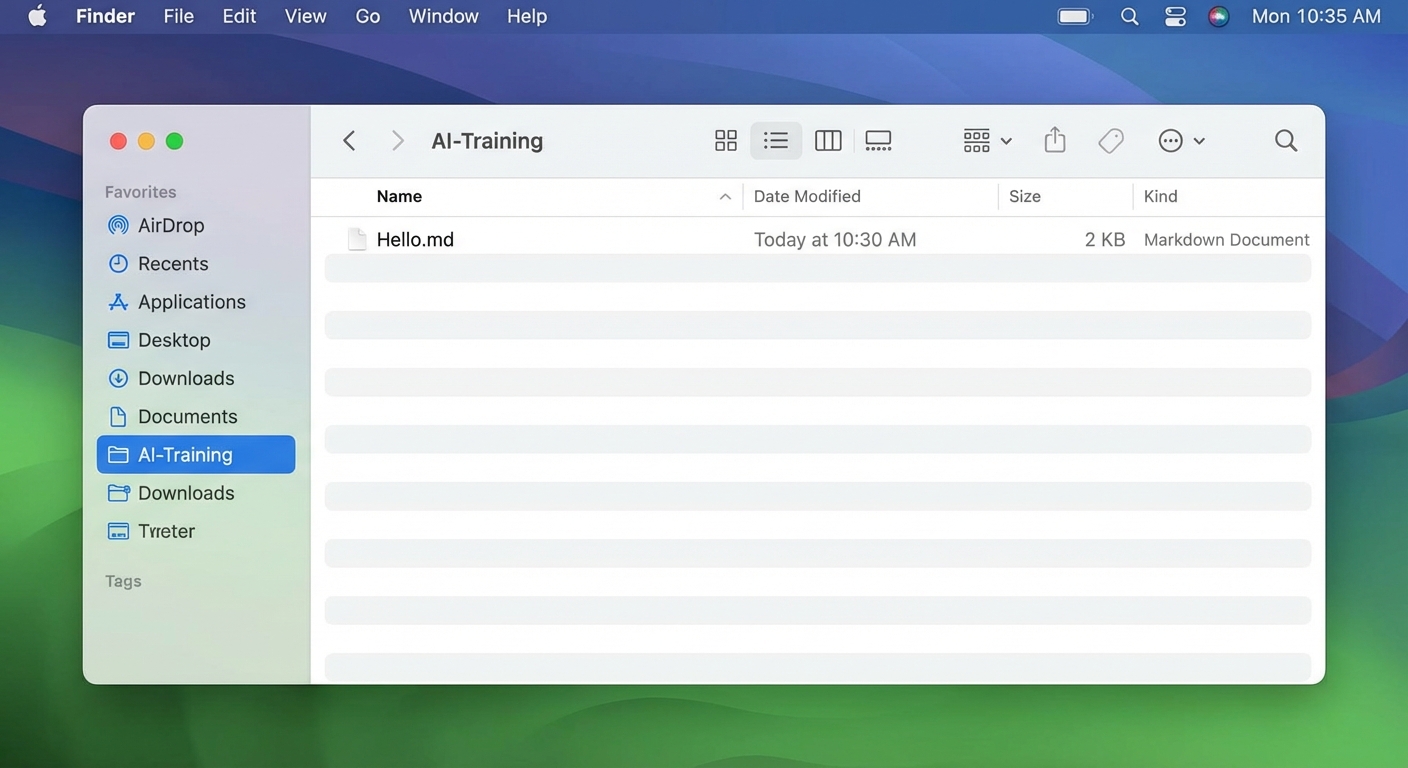
Task: Select the Trreter drive in the sidebar
Action: (166, 531)
